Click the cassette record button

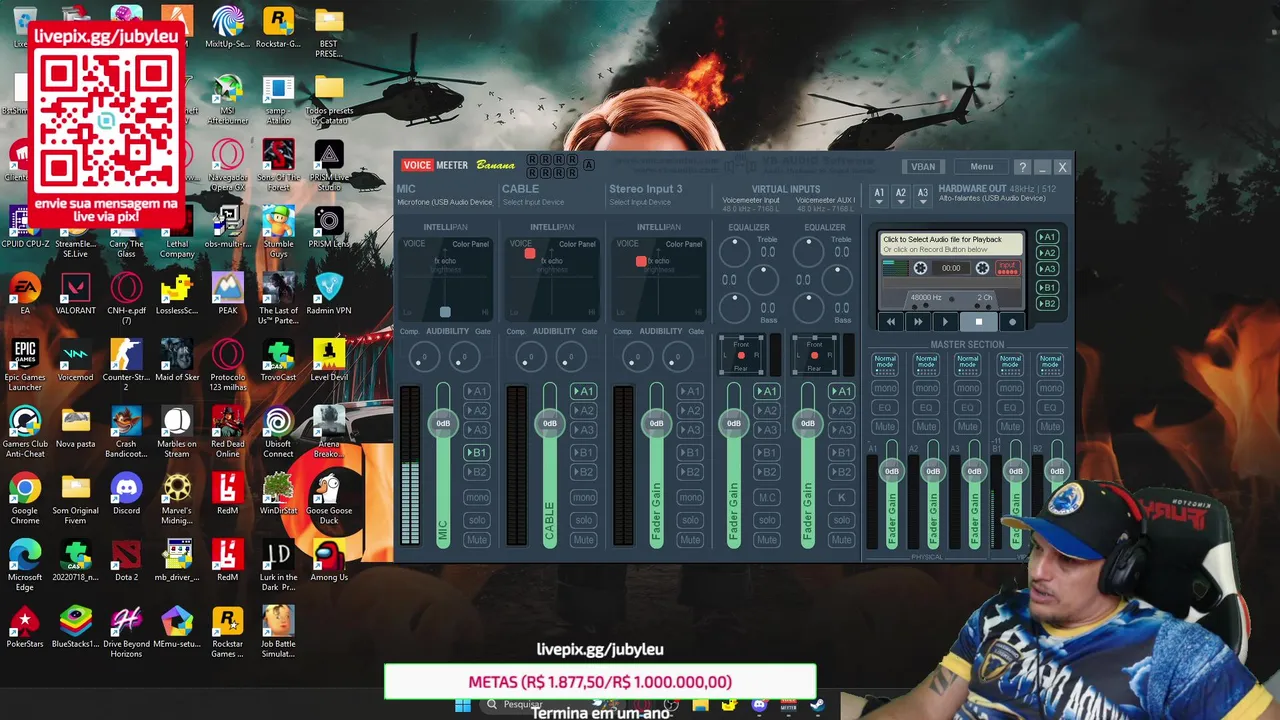[x=1012, y=322]
